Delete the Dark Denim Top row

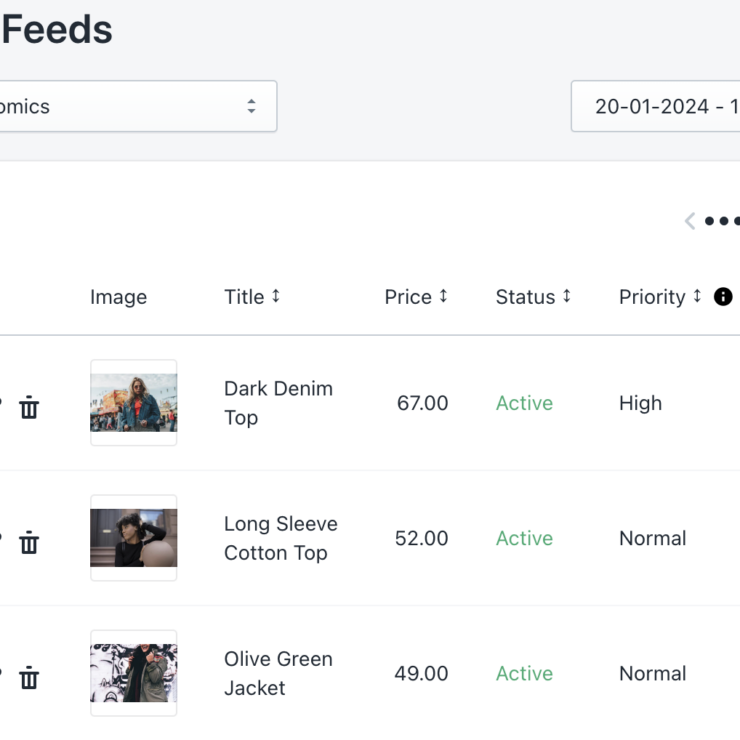tap(29, 407)
